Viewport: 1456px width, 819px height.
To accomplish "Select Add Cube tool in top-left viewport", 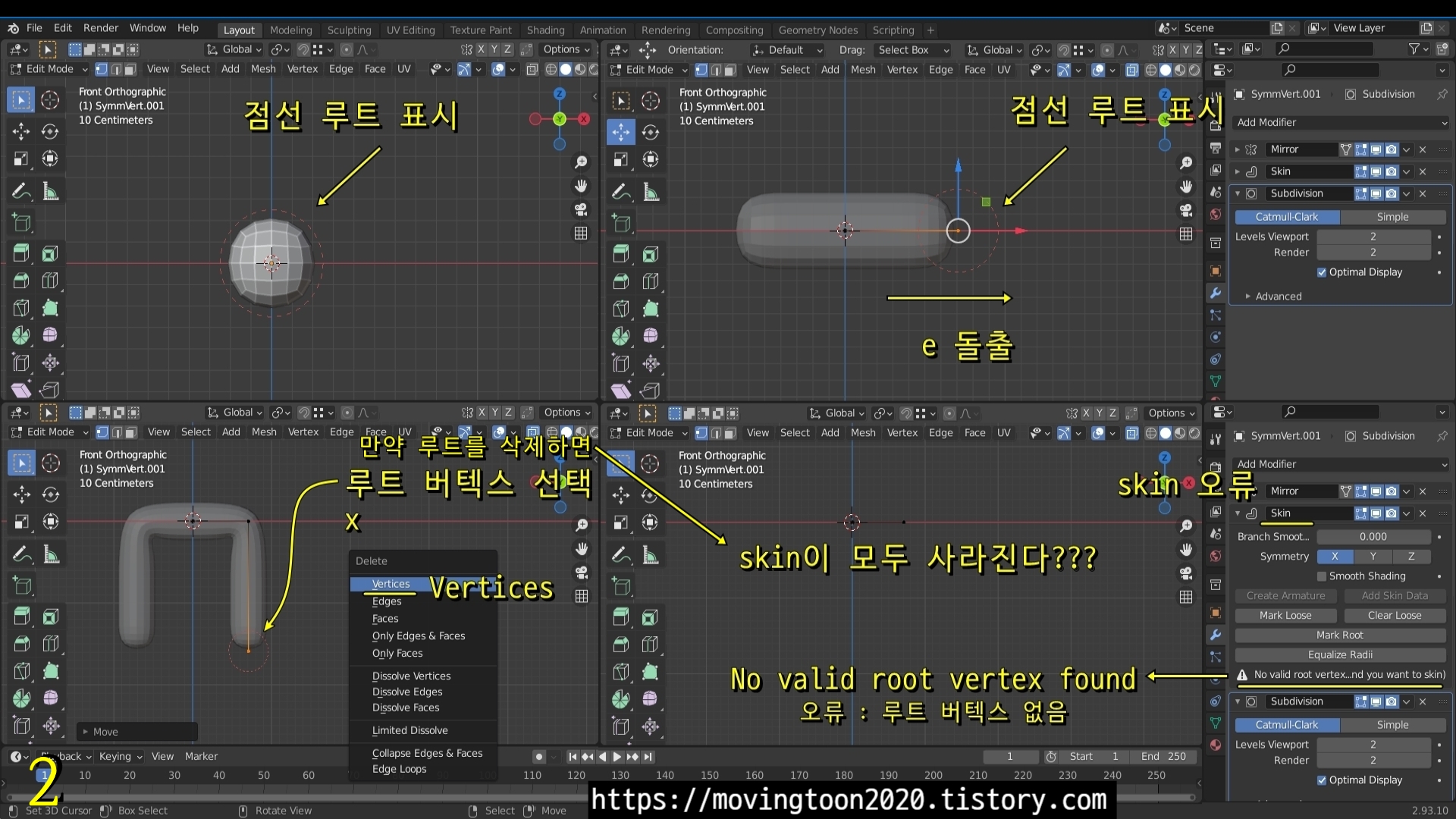I will pyautogui.click(x=21, y=222).
